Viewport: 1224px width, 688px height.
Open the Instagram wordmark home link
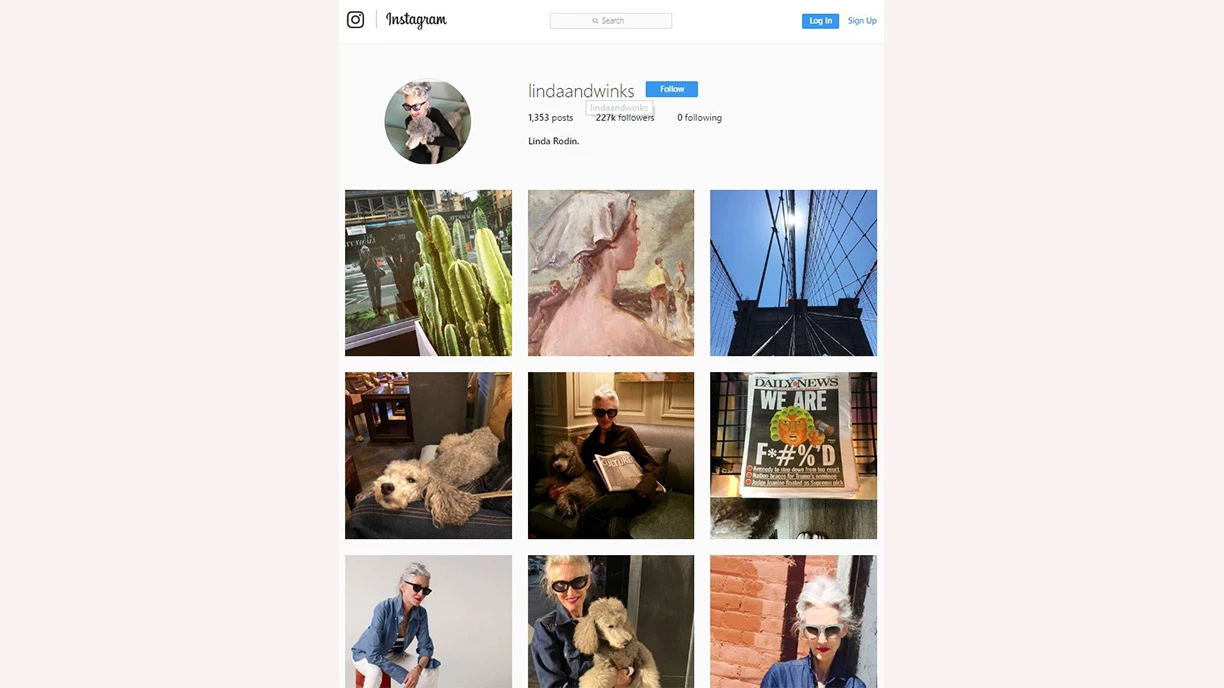click(x=416, y=20)
